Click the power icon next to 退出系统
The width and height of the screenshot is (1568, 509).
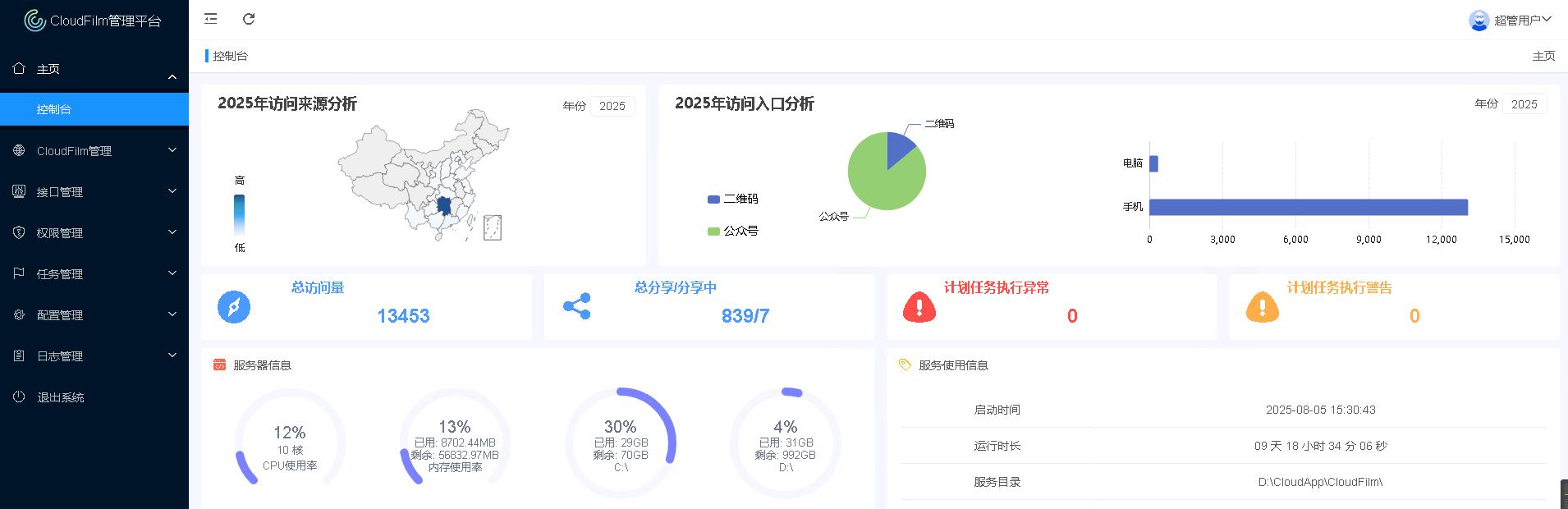point(19,397)
